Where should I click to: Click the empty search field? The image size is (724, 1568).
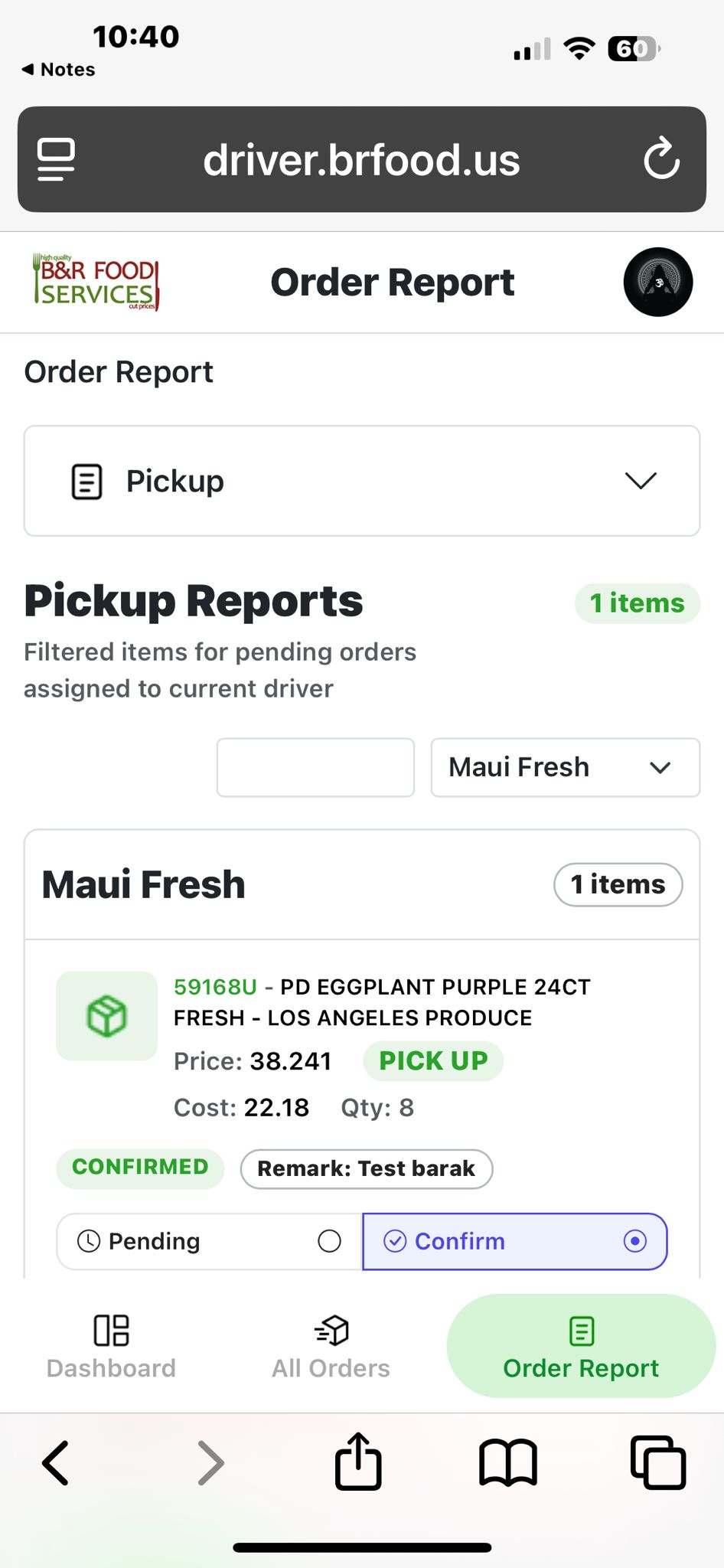coord(315,767)
